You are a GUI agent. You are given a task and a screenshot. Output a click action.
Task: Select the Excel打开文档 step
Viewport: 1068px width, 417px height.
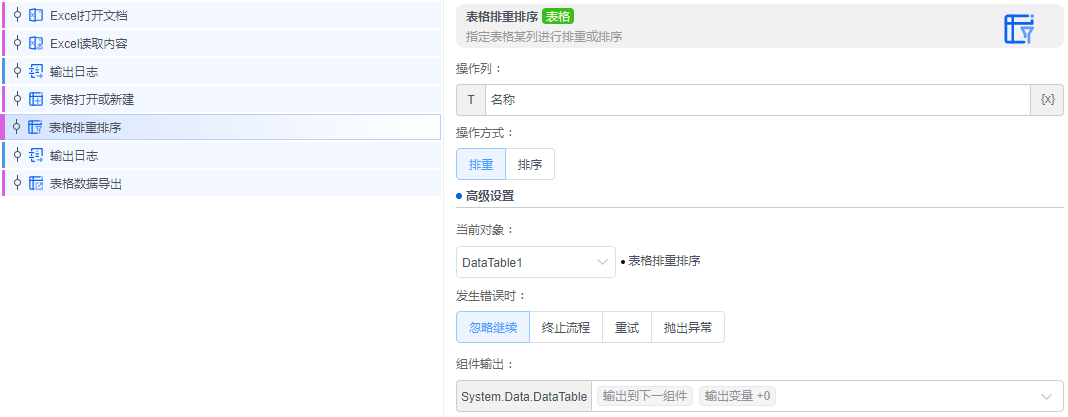coord(222,15)
